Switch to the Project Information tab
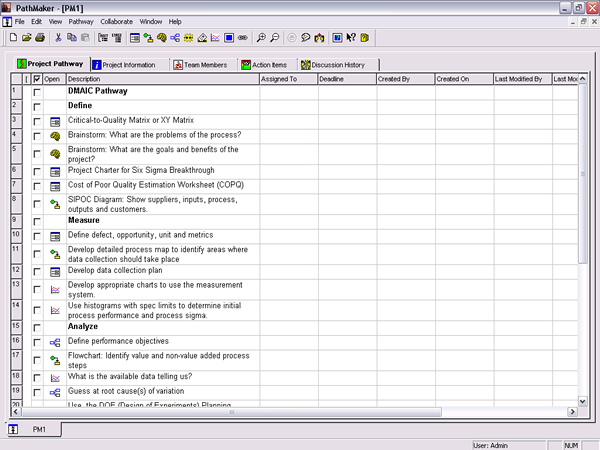This screenshot has height=450, width=600. [129, 65]
